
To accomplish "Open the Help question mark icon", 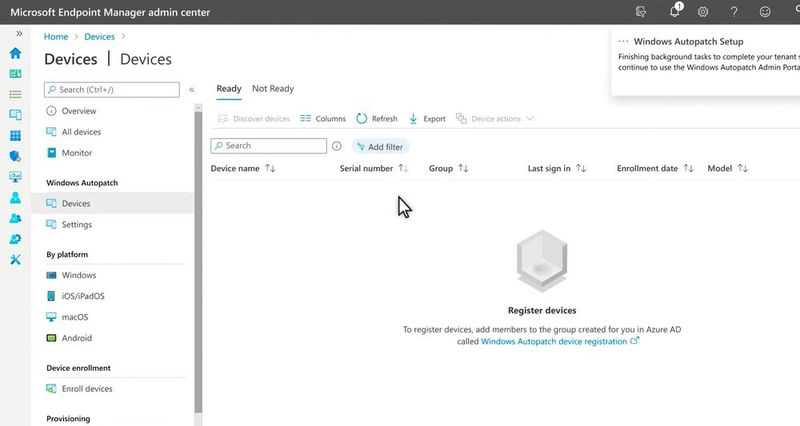I will pos(734,12).
